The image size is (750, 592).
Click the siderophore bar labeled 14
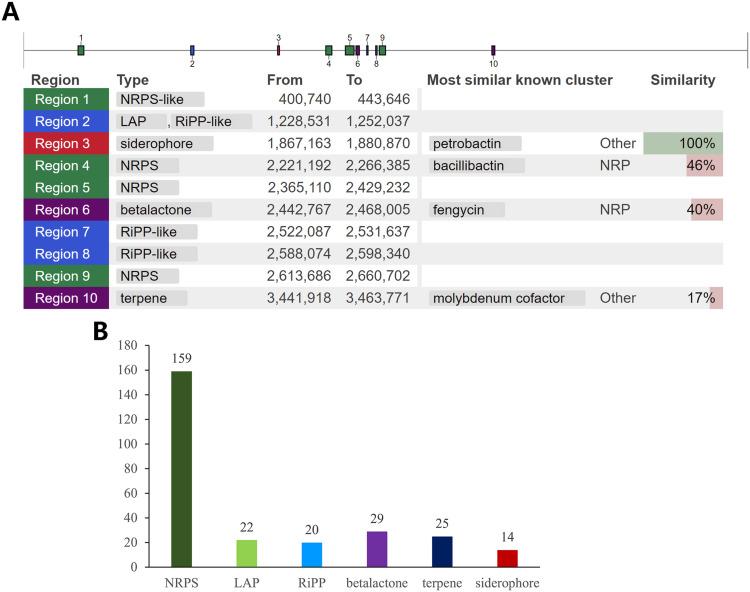pyautogui.click(x=507, y=559)
